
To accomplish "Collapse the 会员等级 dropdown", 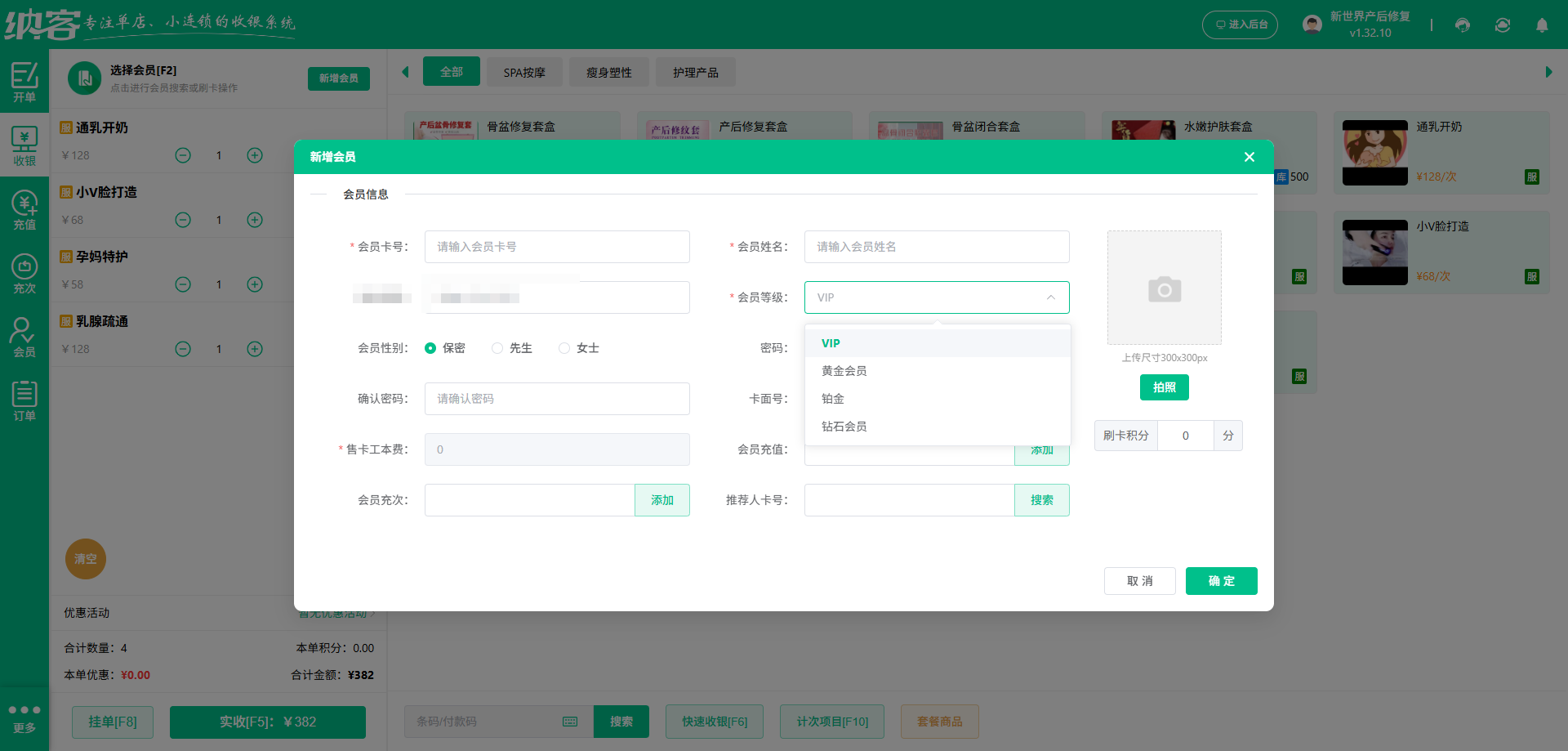I will click(x=1052, y=297).
